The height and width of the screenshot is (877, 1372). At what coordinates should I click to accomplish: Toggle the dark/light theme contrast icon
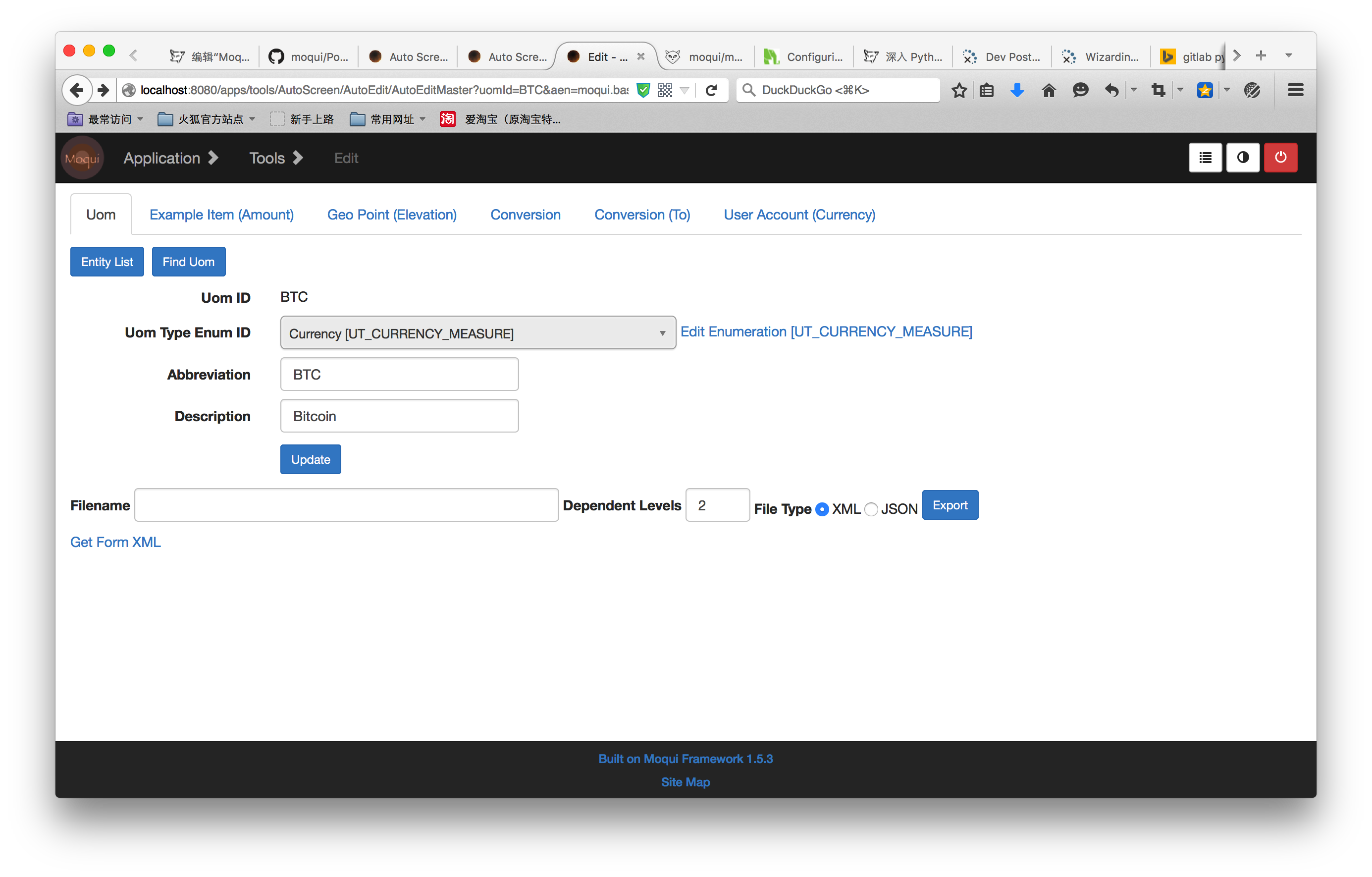click(1243, 157)
